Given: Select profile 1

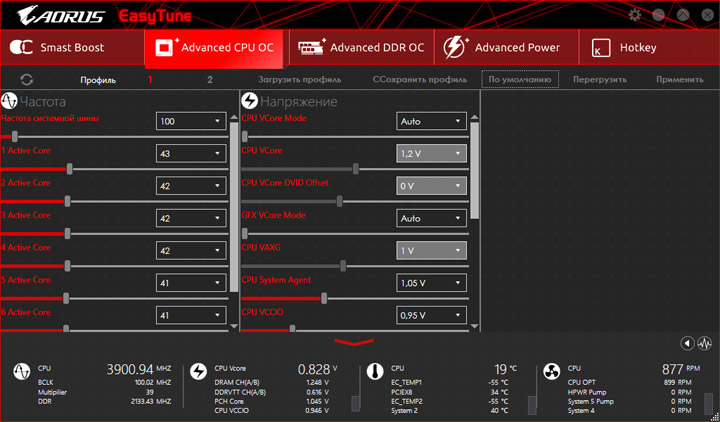Looking at the screenshot, I should (x=150, y=80).
